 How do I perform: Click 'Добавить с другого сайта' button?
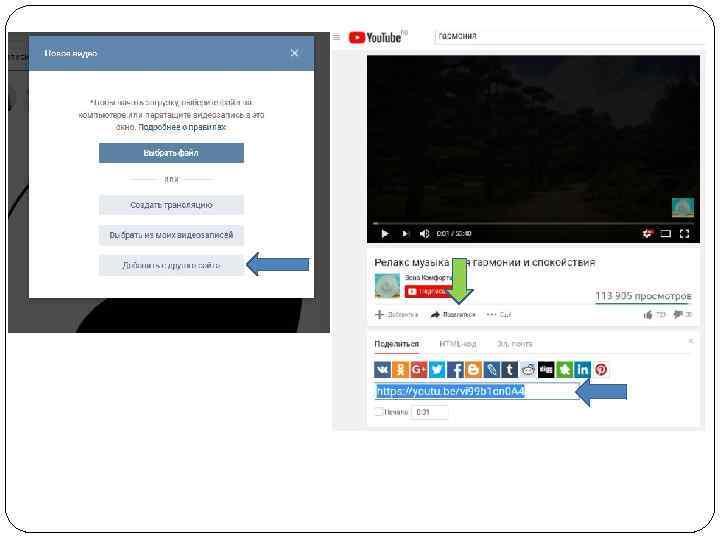pos(171,265)
